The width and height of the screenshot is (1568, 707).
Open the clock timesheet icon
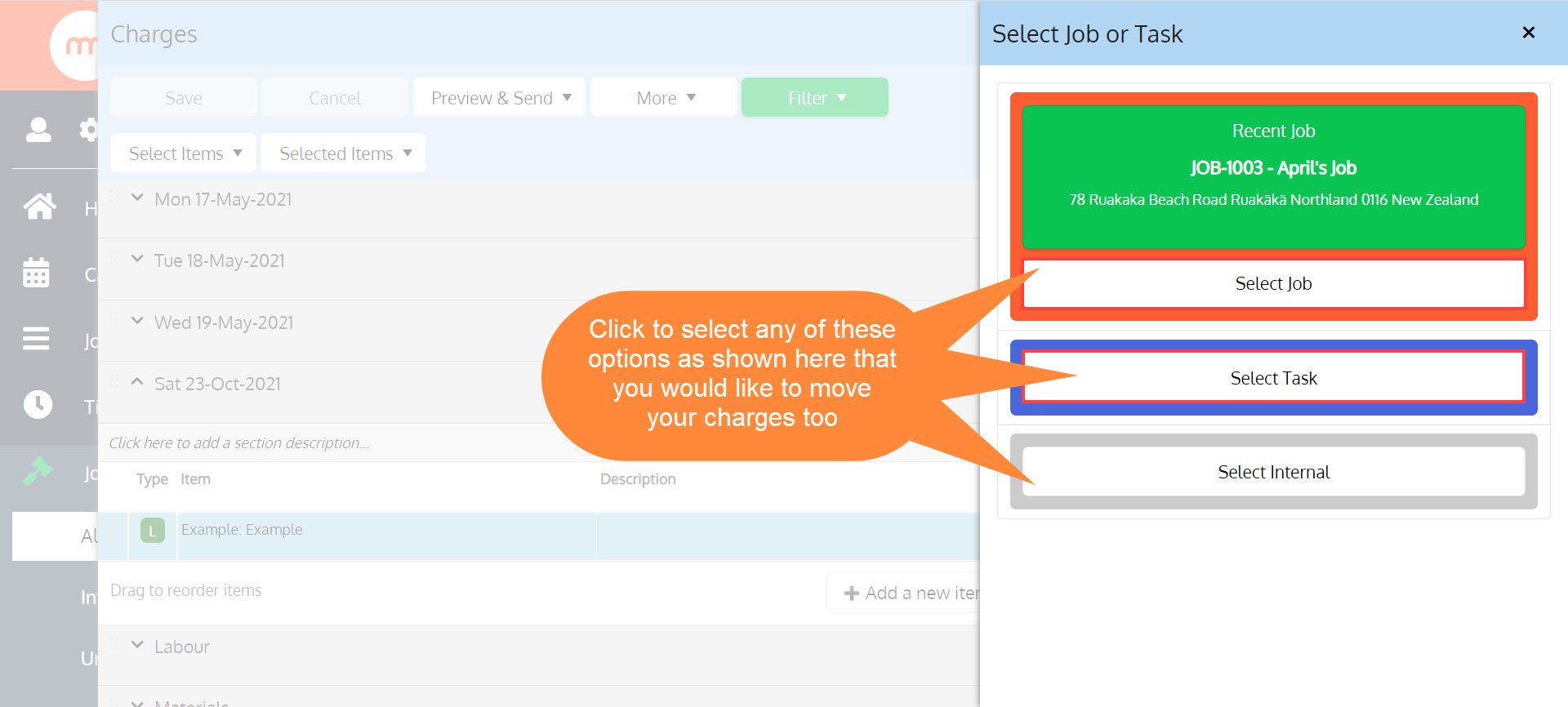[38, 404]
